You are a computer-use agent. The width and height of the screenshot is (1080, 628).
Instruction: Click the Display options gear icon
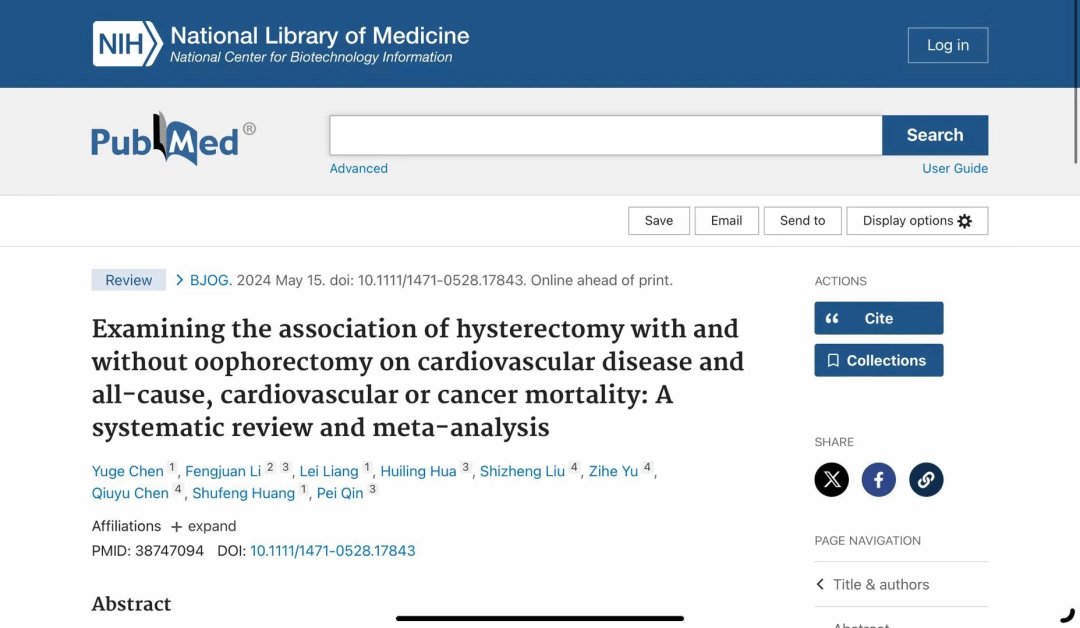[x=965, y=221]
